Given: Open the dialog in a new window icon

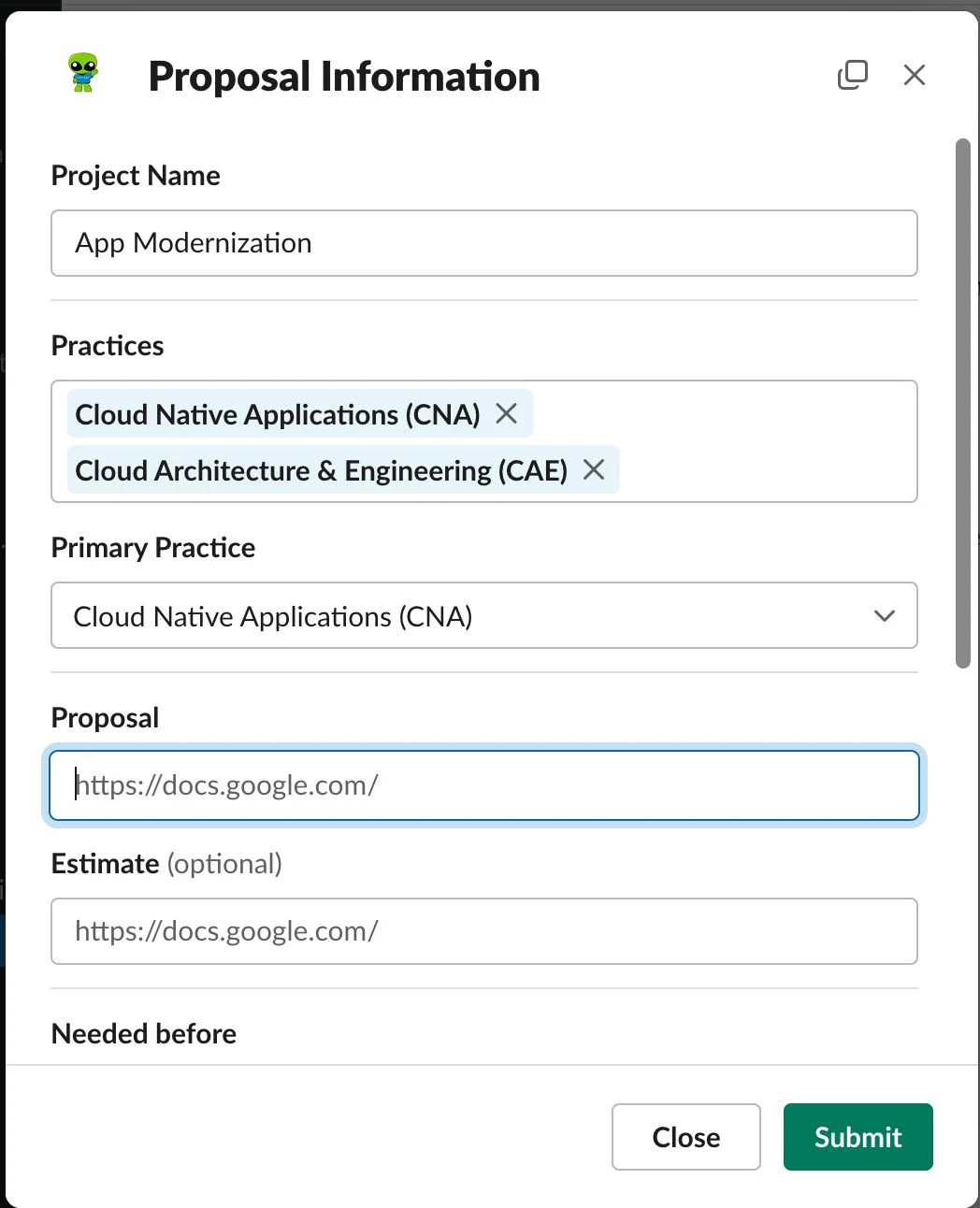Looking at the screenshot, I should pyautogui.click(x=852, y=75).
